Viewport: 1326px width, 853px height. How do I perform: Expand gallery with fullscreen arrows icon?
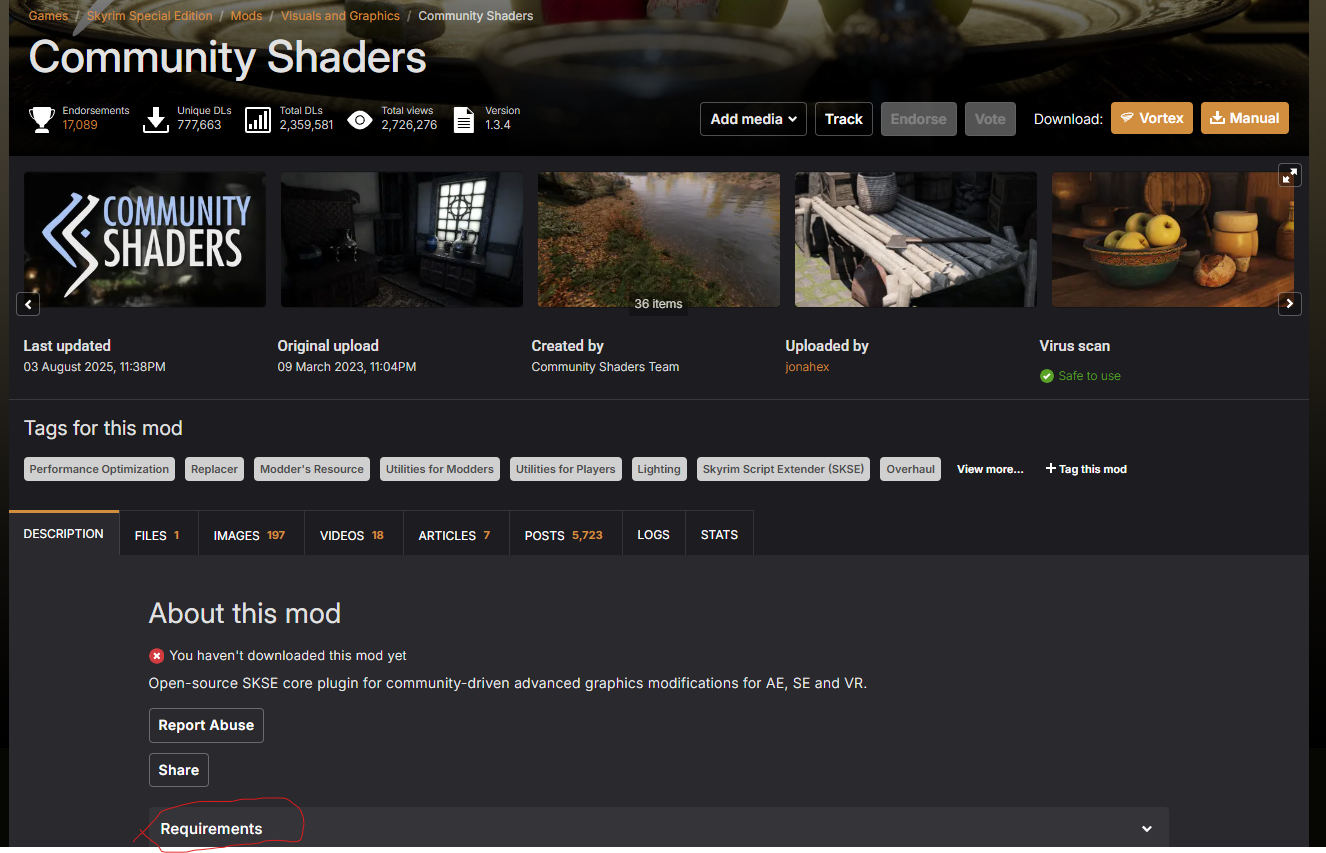pos(1290,175)
